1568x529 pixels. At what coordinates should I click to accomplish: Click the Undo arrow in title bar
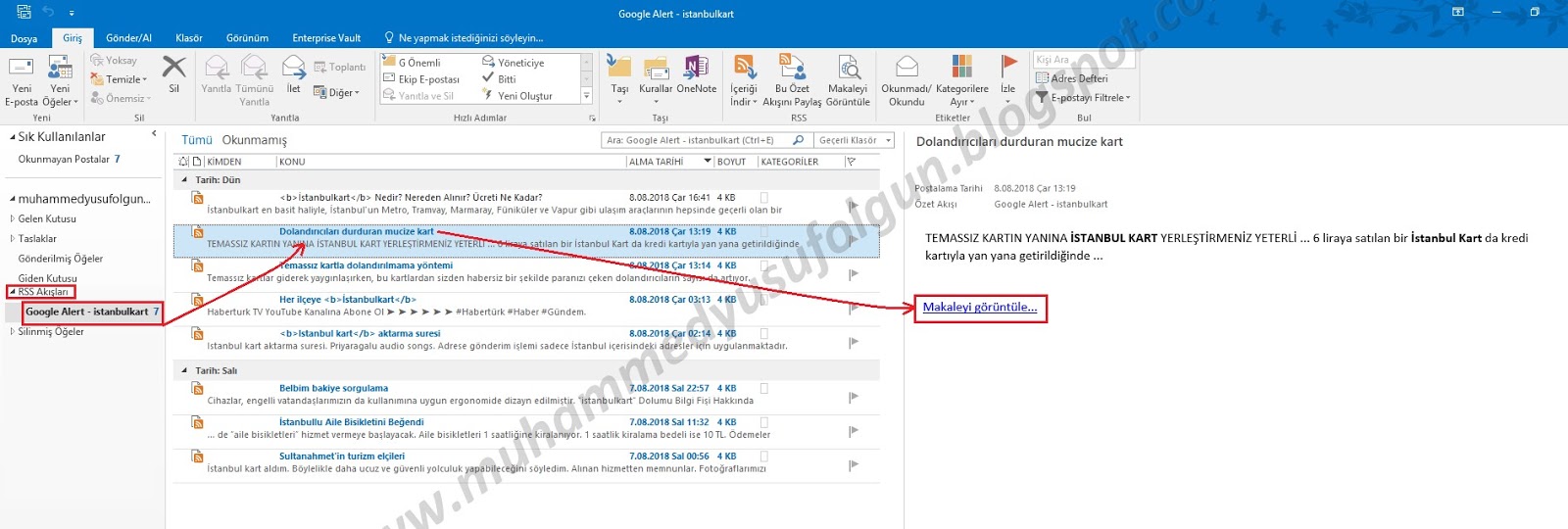pyautogui.click(x=48, y=12)
